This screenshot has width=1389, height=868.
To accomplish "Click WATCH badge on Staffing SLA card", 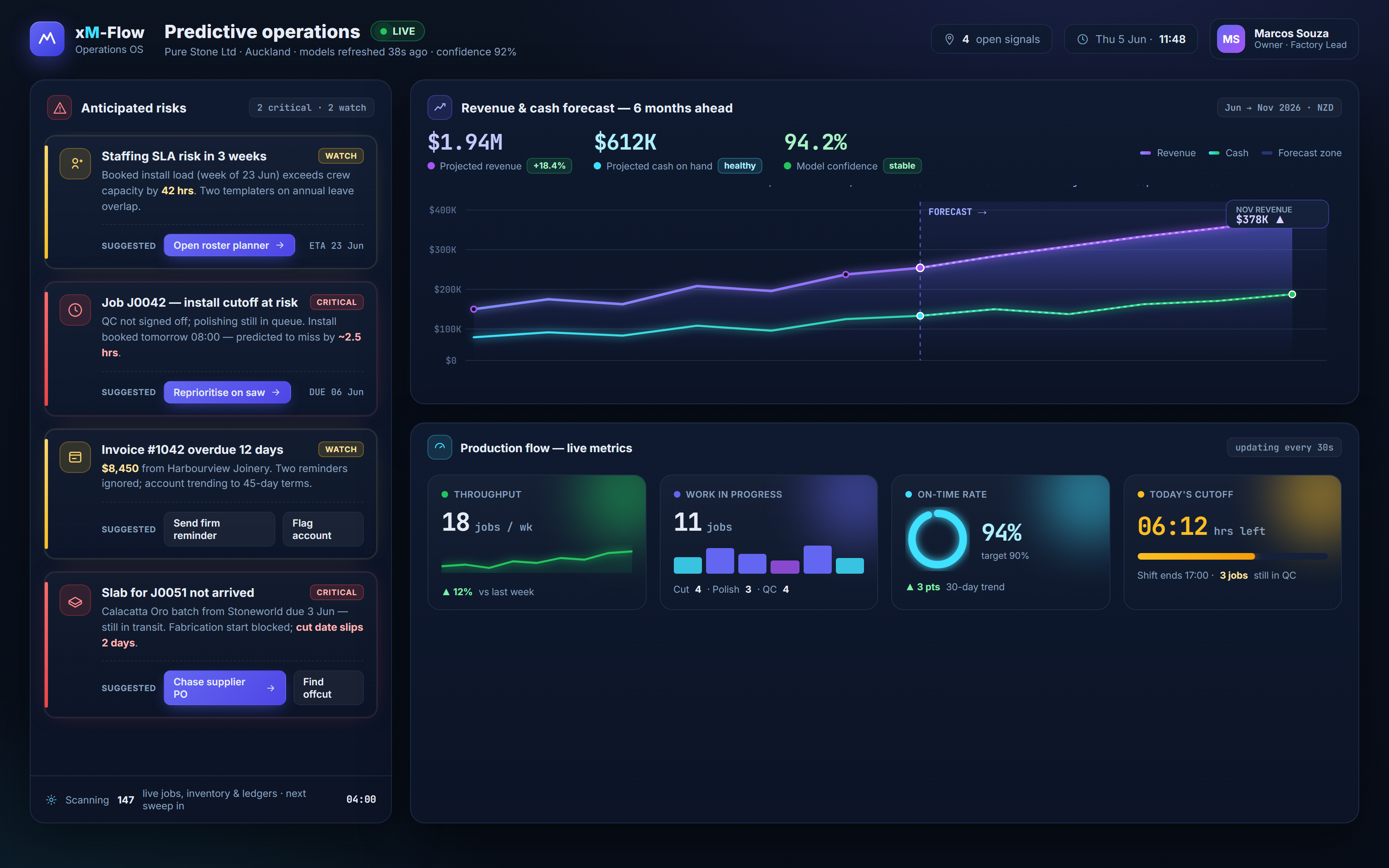I will (x=341, y=155).
